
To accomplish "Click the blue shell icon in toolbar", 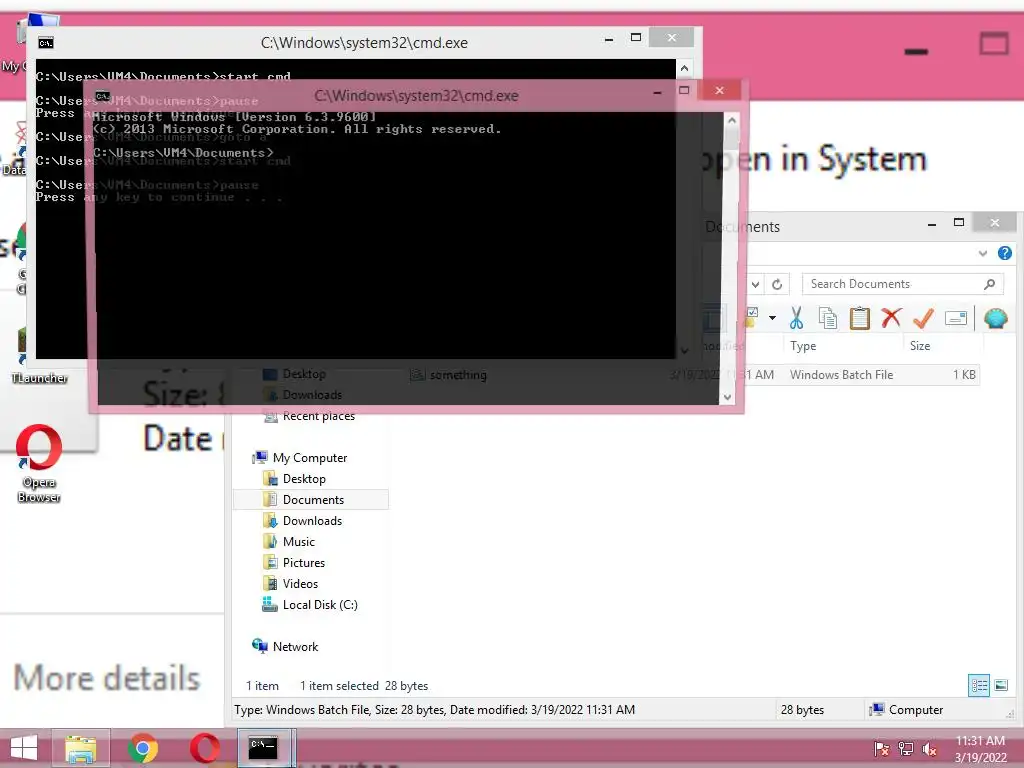I will tap(995, 318).
